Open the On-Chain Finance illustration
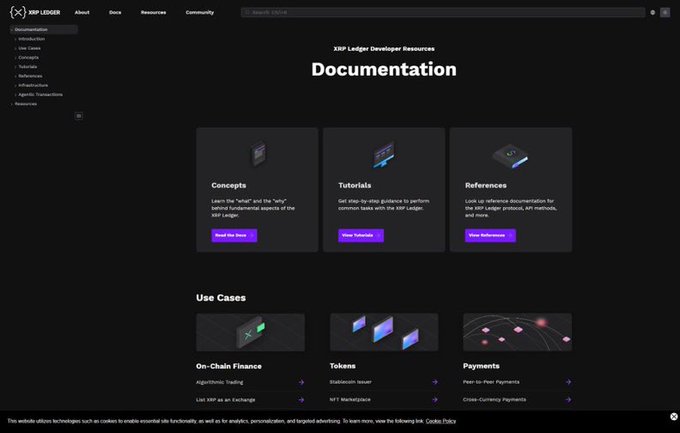680x433 pixels. [x=250, y=332]
